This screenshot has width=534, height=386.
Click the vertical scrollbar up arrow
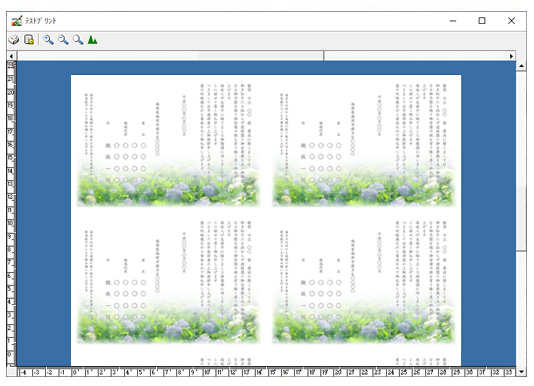click(x=521, y=66)
